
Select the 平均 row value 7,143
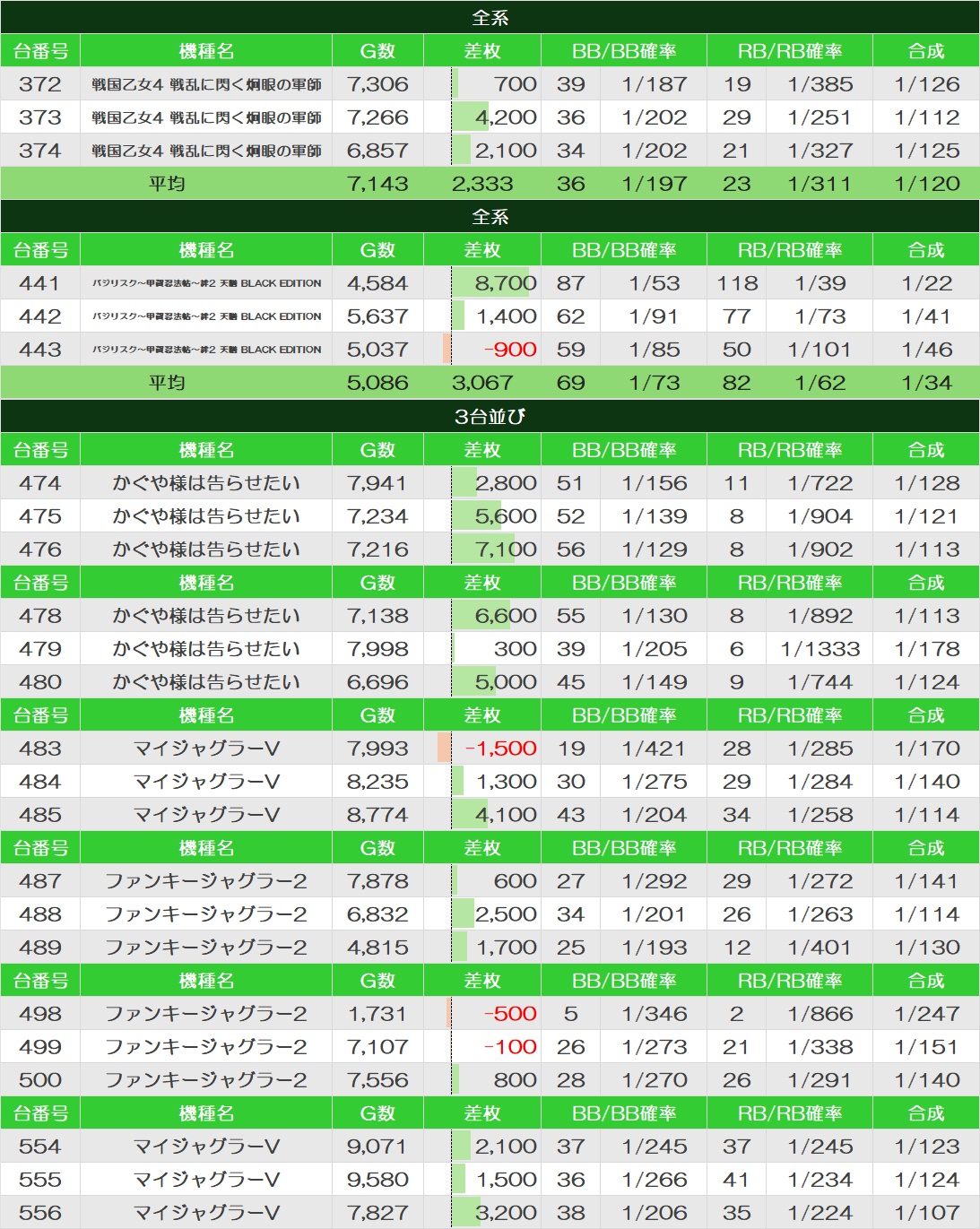pyautogui.click(x=377, y=184)
